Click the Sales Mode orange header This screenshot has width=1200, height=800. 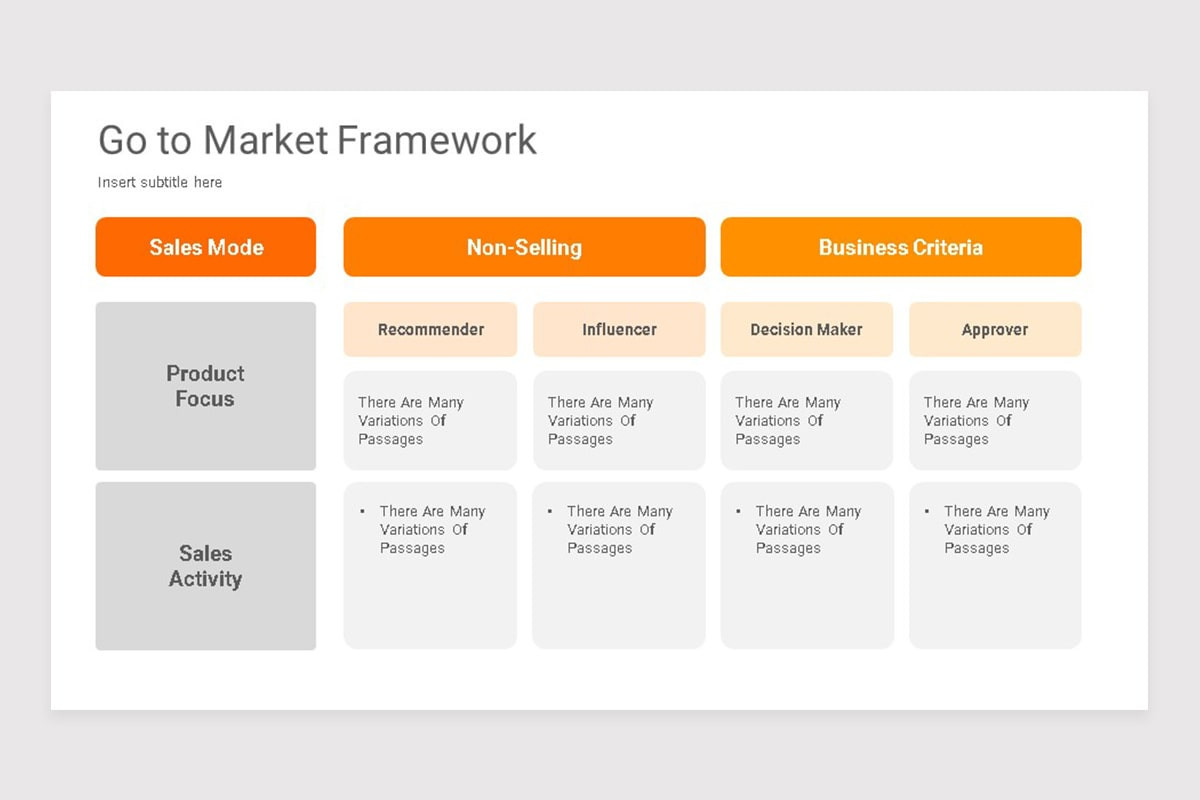click(206, 247)
